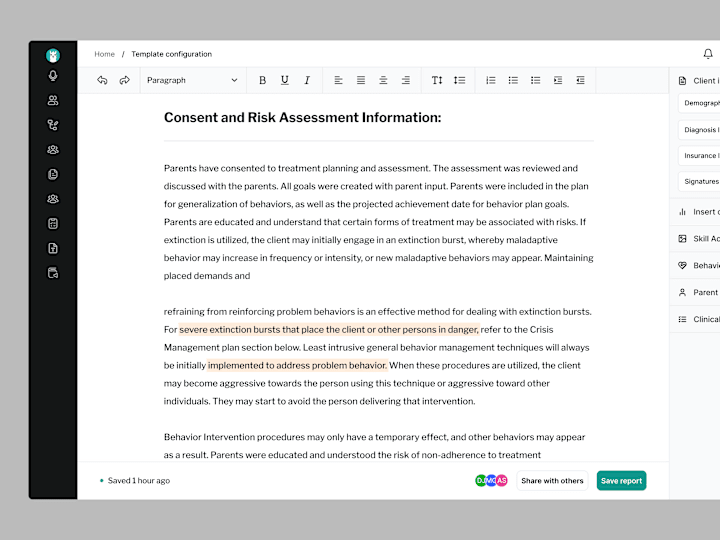The width and height of the screenshot is (720, 540).
Task: Click highlighted text 'implemented to address problem behavior'
Action: [x=297, y=366]
